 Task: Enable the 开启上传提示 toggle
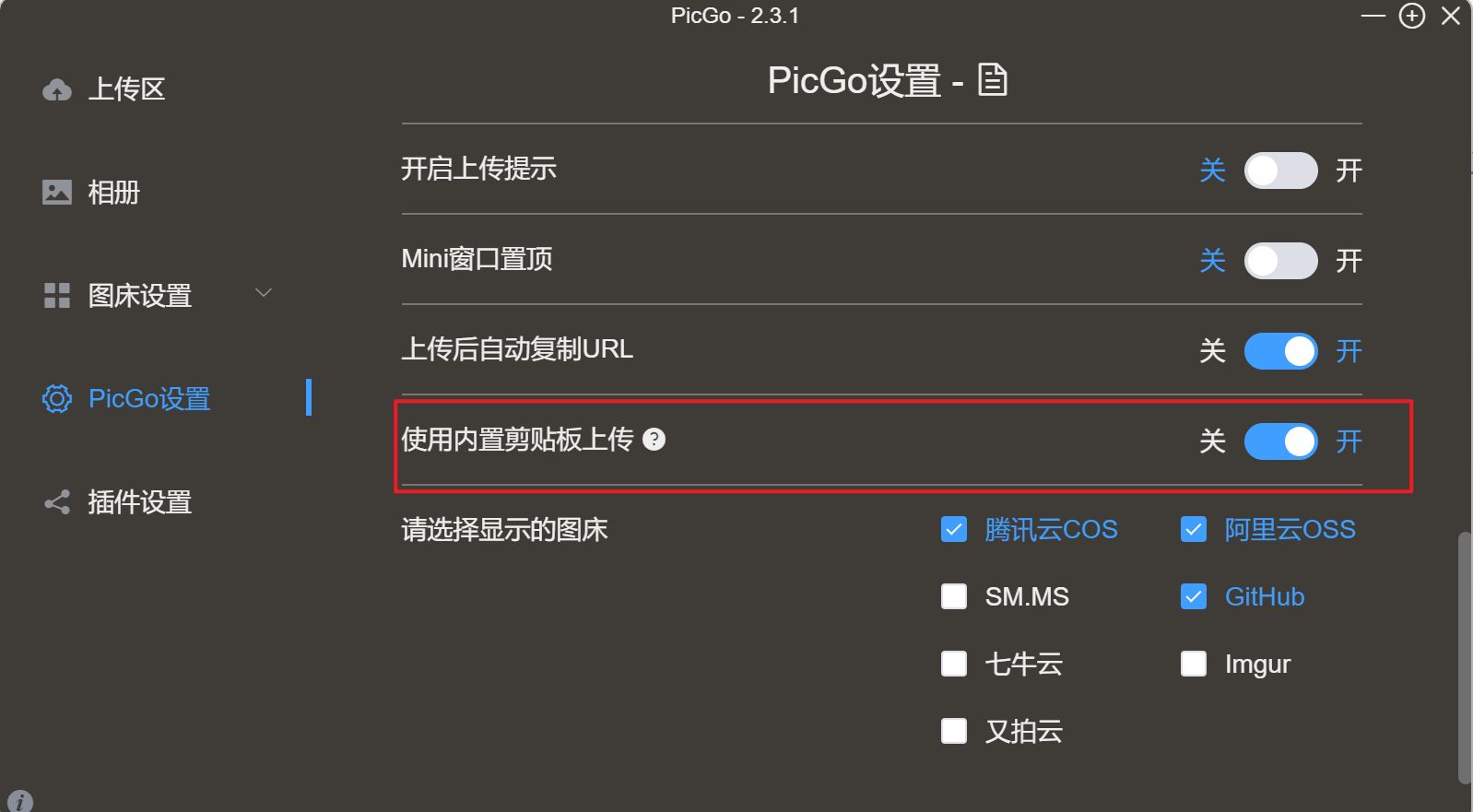coord(1280,171)
